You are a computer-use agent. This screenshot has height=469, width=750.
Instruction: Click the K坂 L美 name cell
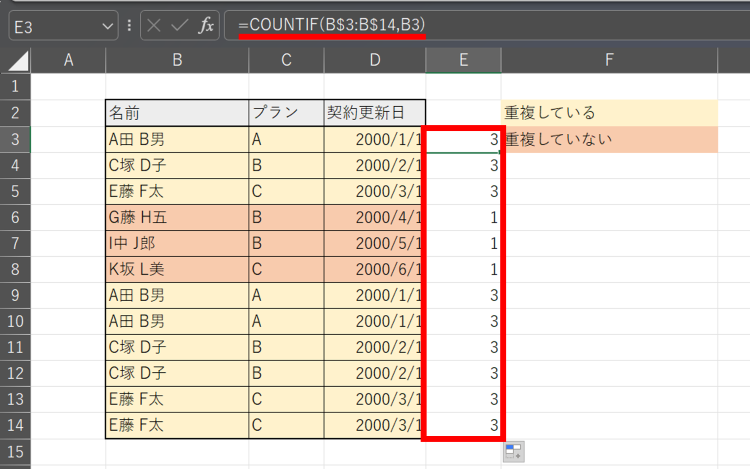point(177,269)
